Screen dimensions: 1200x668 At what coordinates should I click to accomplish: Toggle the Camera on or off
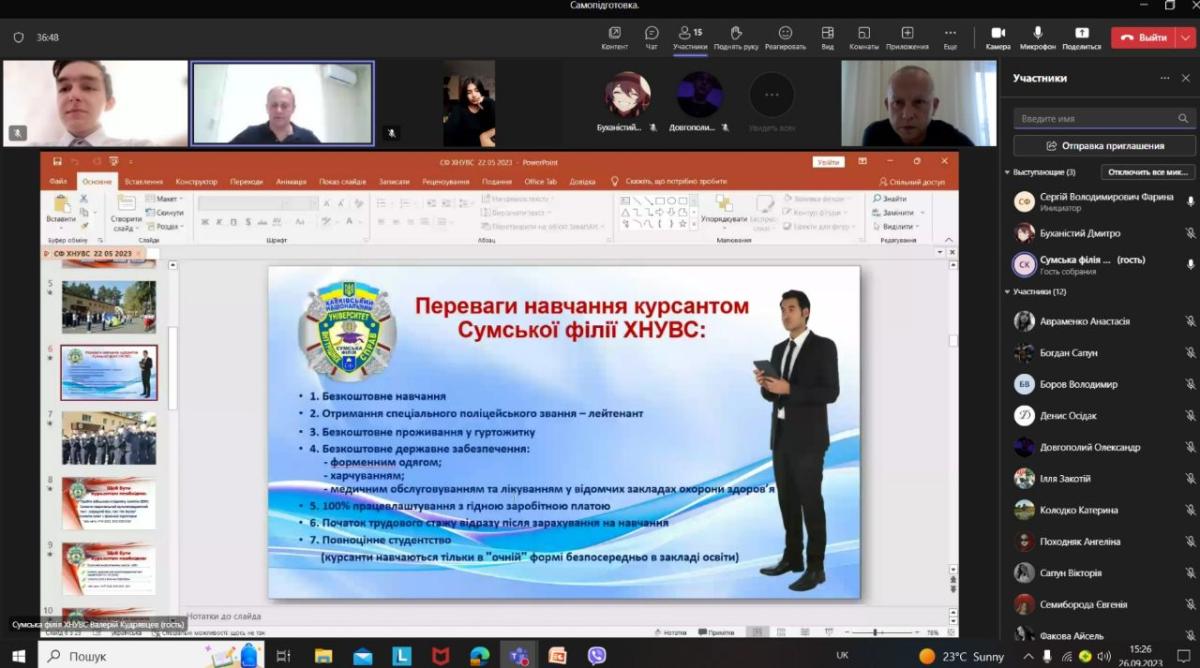click(x=997, y=37)
